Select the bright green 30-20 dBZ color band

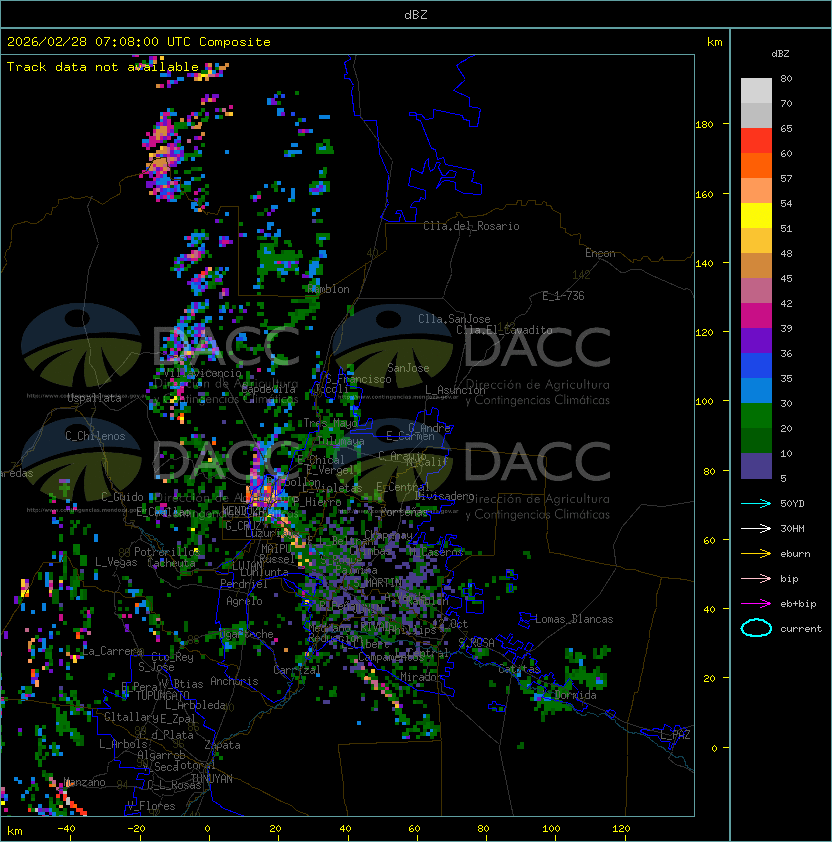coord(756,416)
